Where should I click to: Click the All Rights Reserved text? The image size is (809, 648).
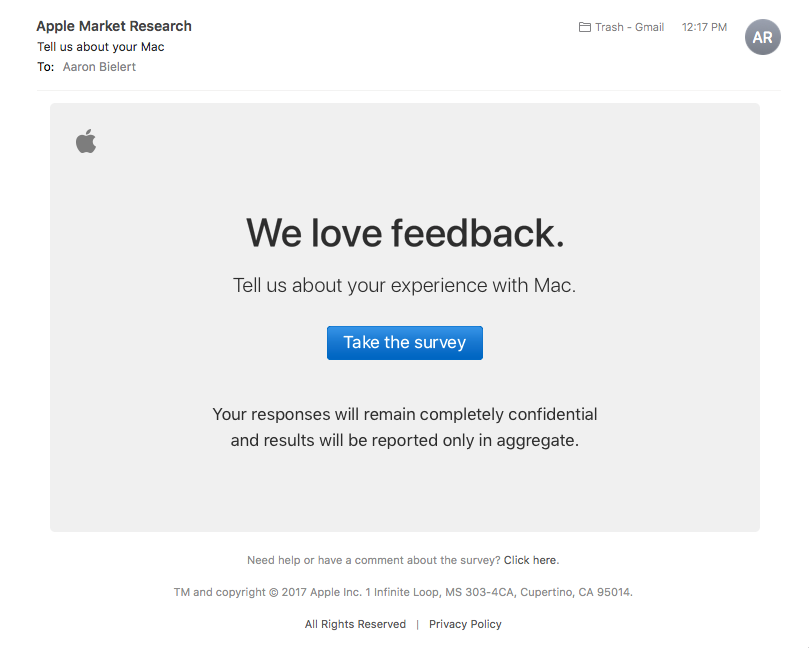click(x=355, y=624)
